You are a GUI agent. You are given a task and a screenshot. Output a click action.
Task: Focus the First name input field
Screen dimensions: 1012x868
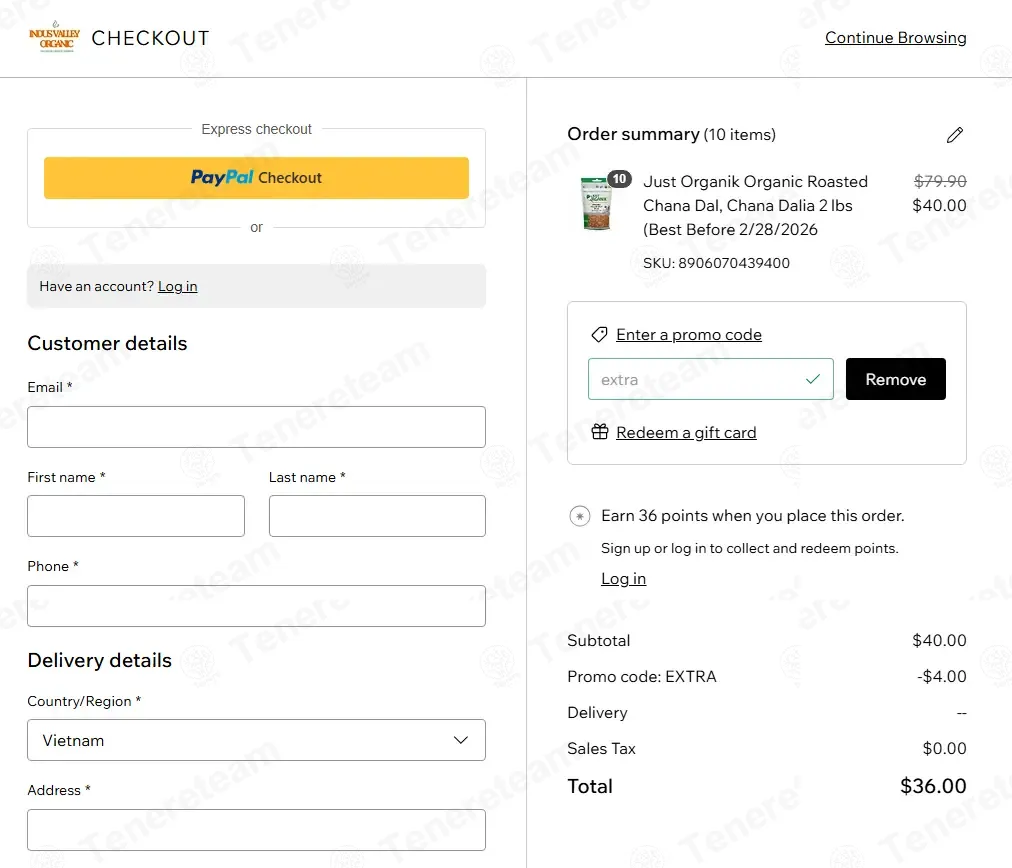pyautogui.click(x=136, y=516)
